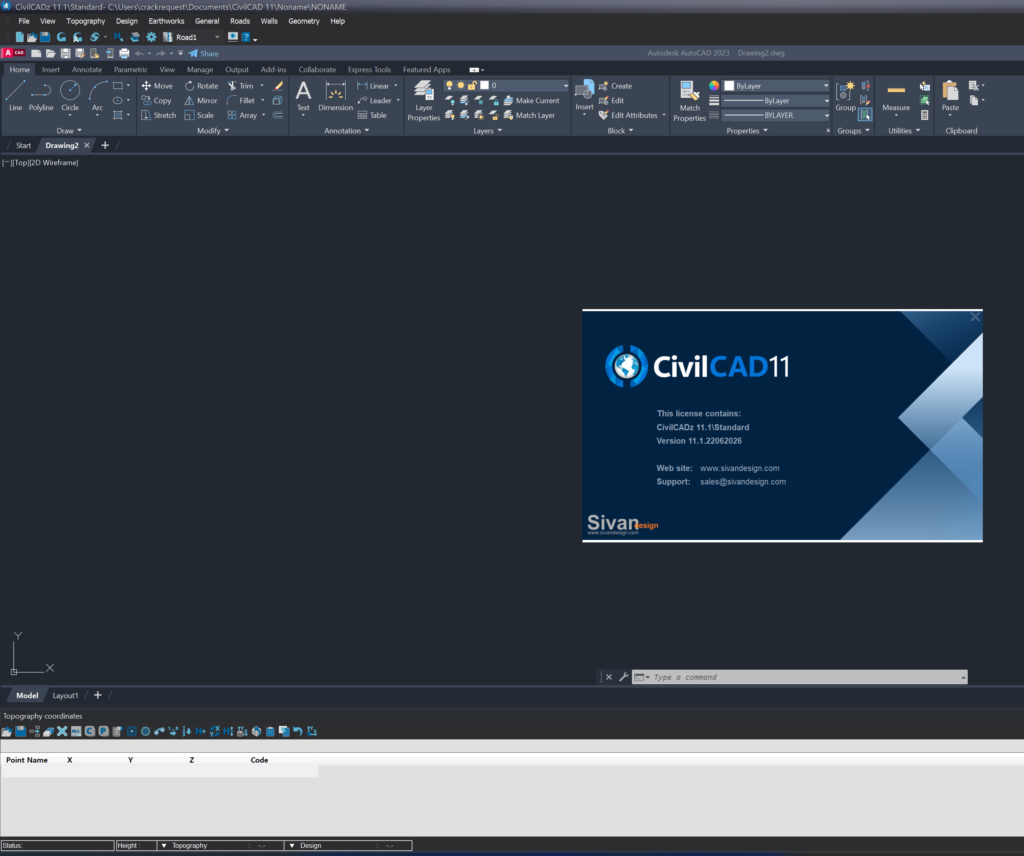Expand the Annotation panel
1024x856 pixels.
point(347,131)
